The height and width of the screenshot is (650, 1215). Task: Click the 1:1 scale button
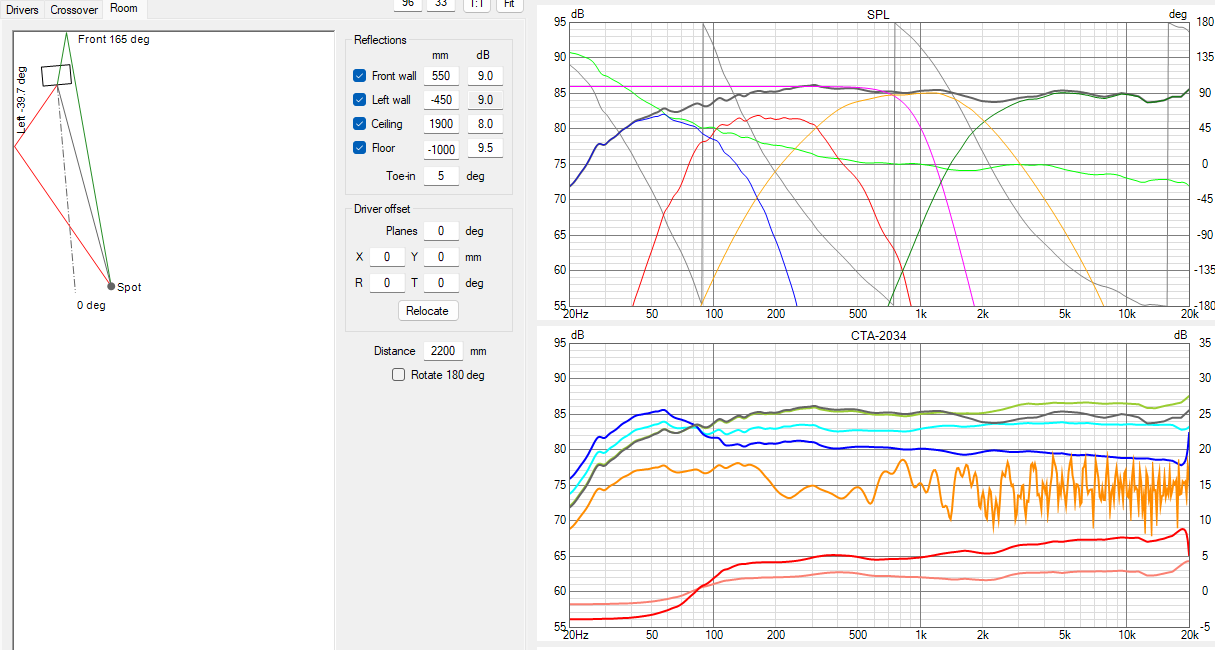(x=476, y=4)
